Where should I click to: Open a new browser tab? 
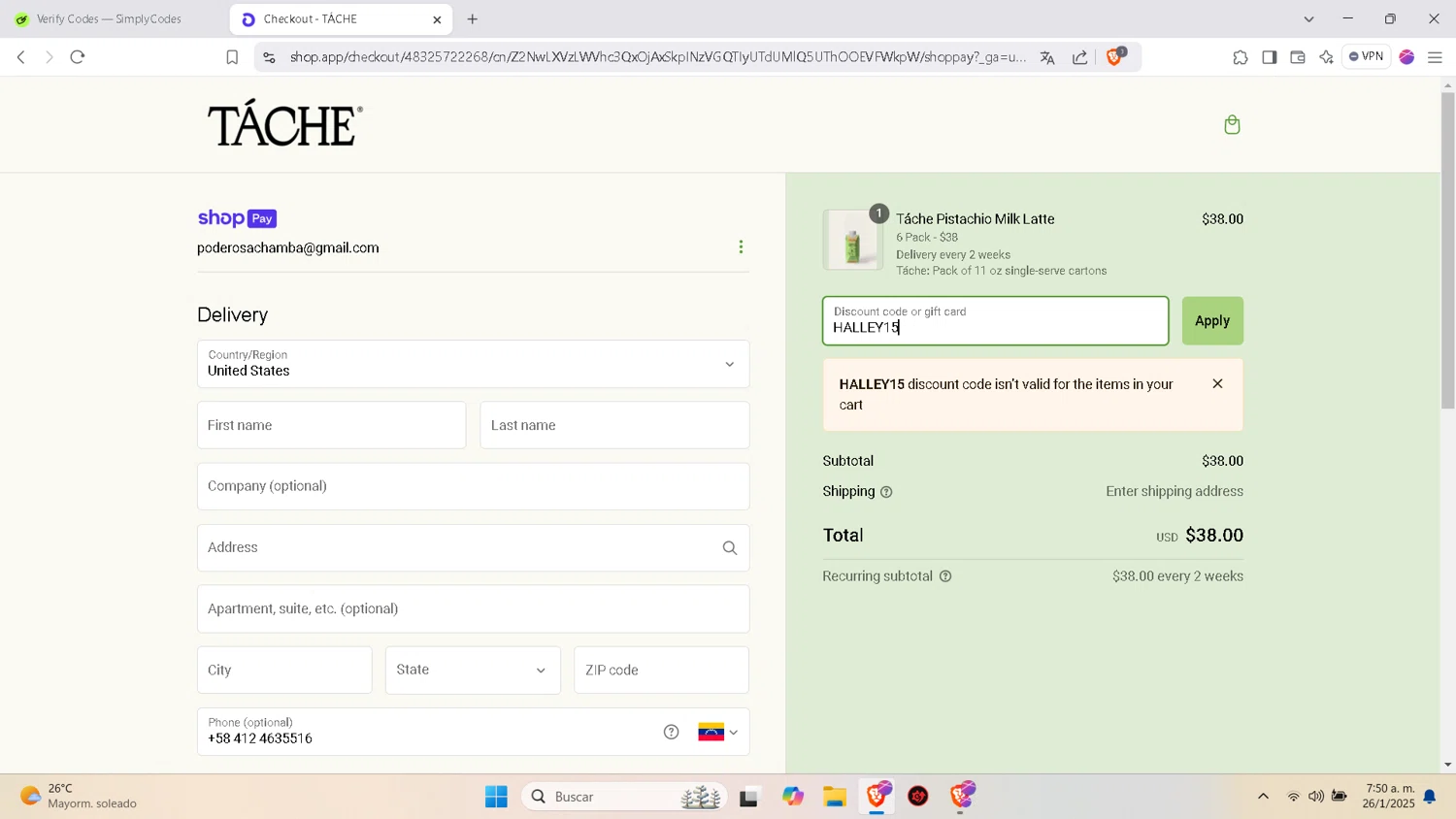473,19
